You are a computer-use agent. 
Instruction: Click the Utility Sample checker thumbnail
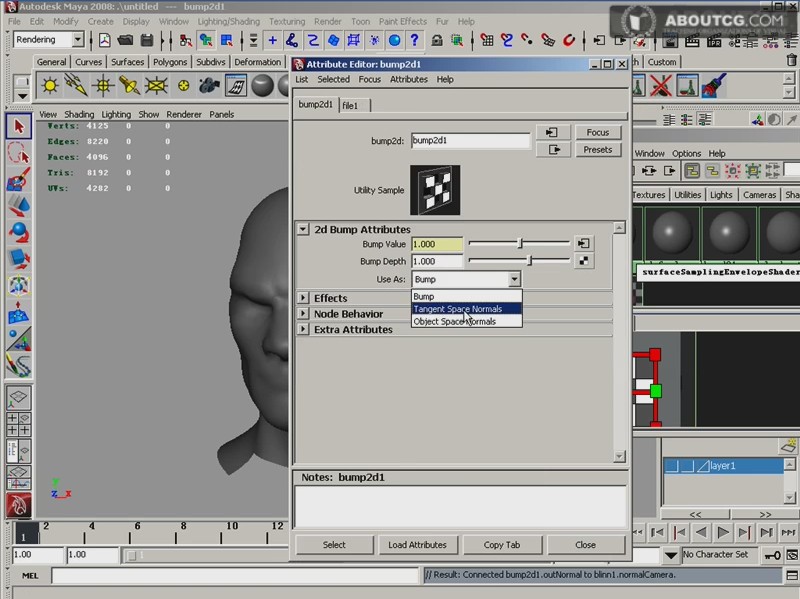tap(435, 190)
